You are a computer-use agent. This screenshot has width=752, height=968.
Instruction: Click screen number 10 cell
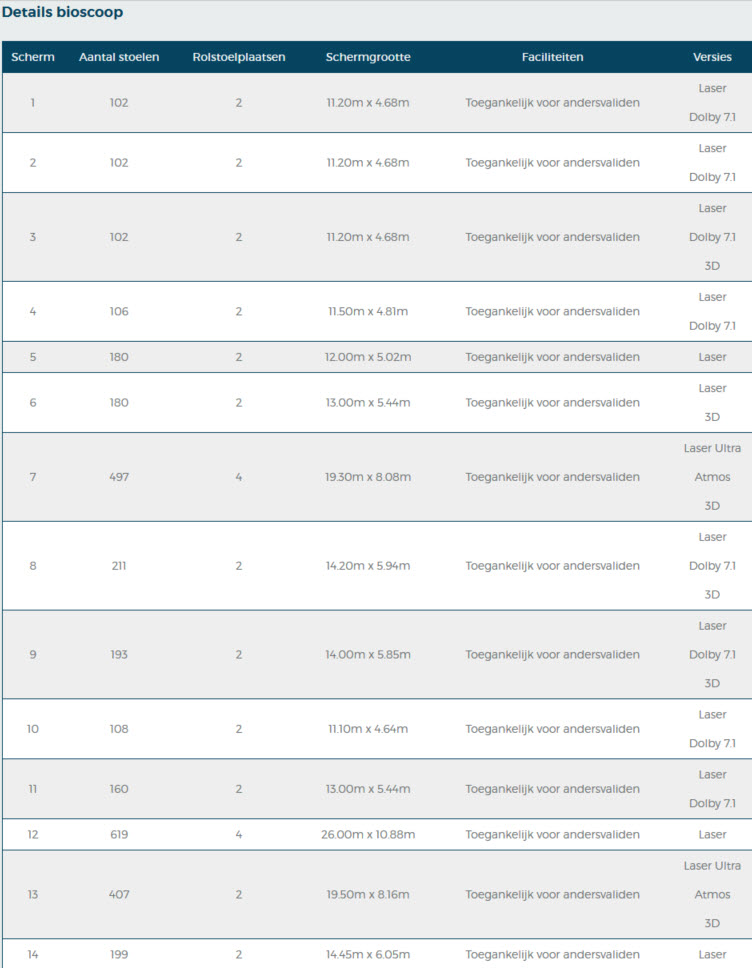pos(33,728)
